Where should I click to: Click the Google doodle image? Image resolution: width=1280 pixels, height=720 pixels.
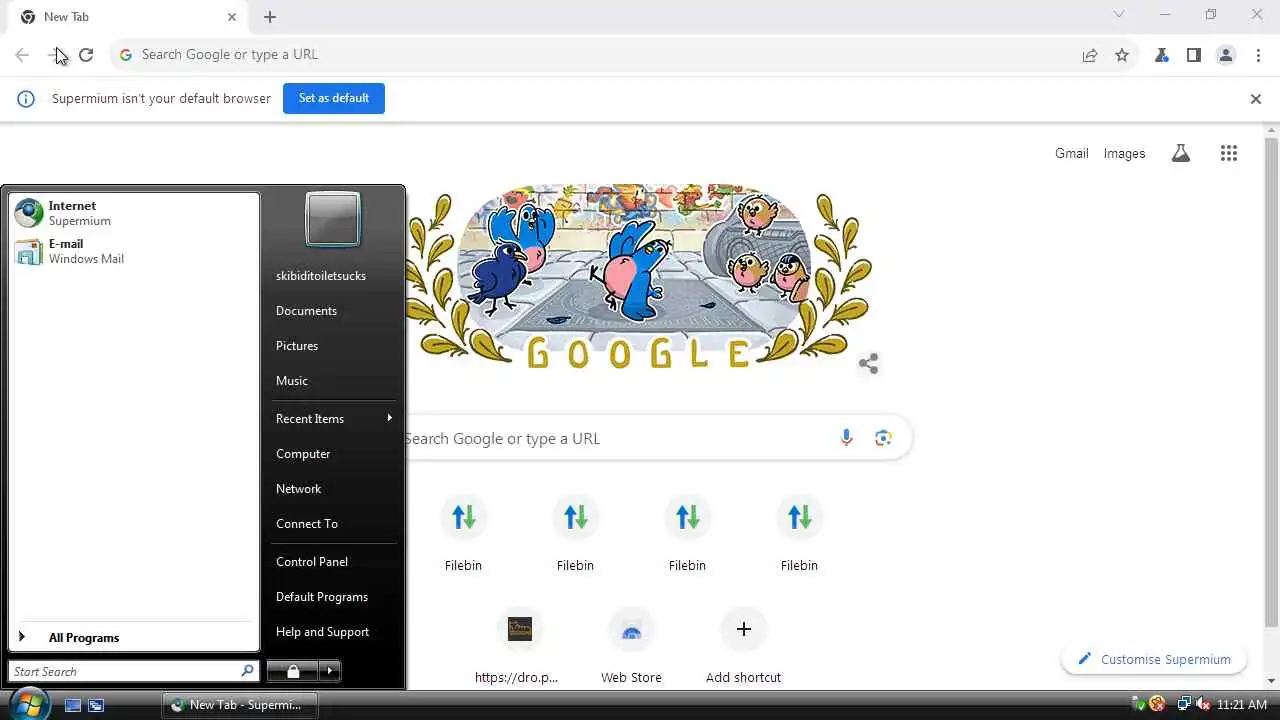coord(640,276)
